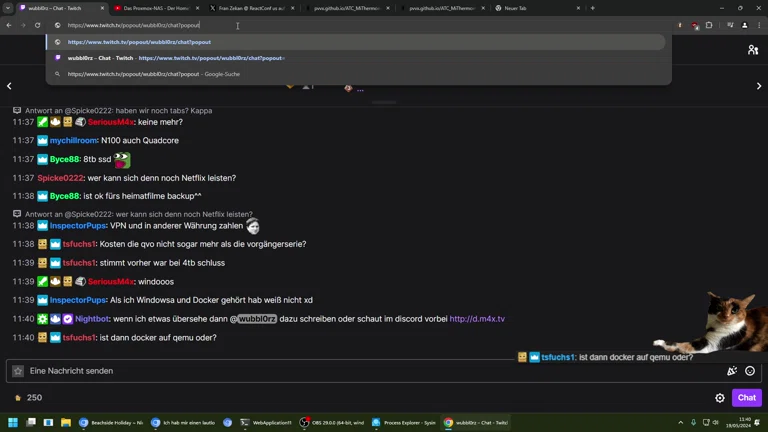Open the d.m4x.tv discord link
768x432 pixels.
coord(477,319)
